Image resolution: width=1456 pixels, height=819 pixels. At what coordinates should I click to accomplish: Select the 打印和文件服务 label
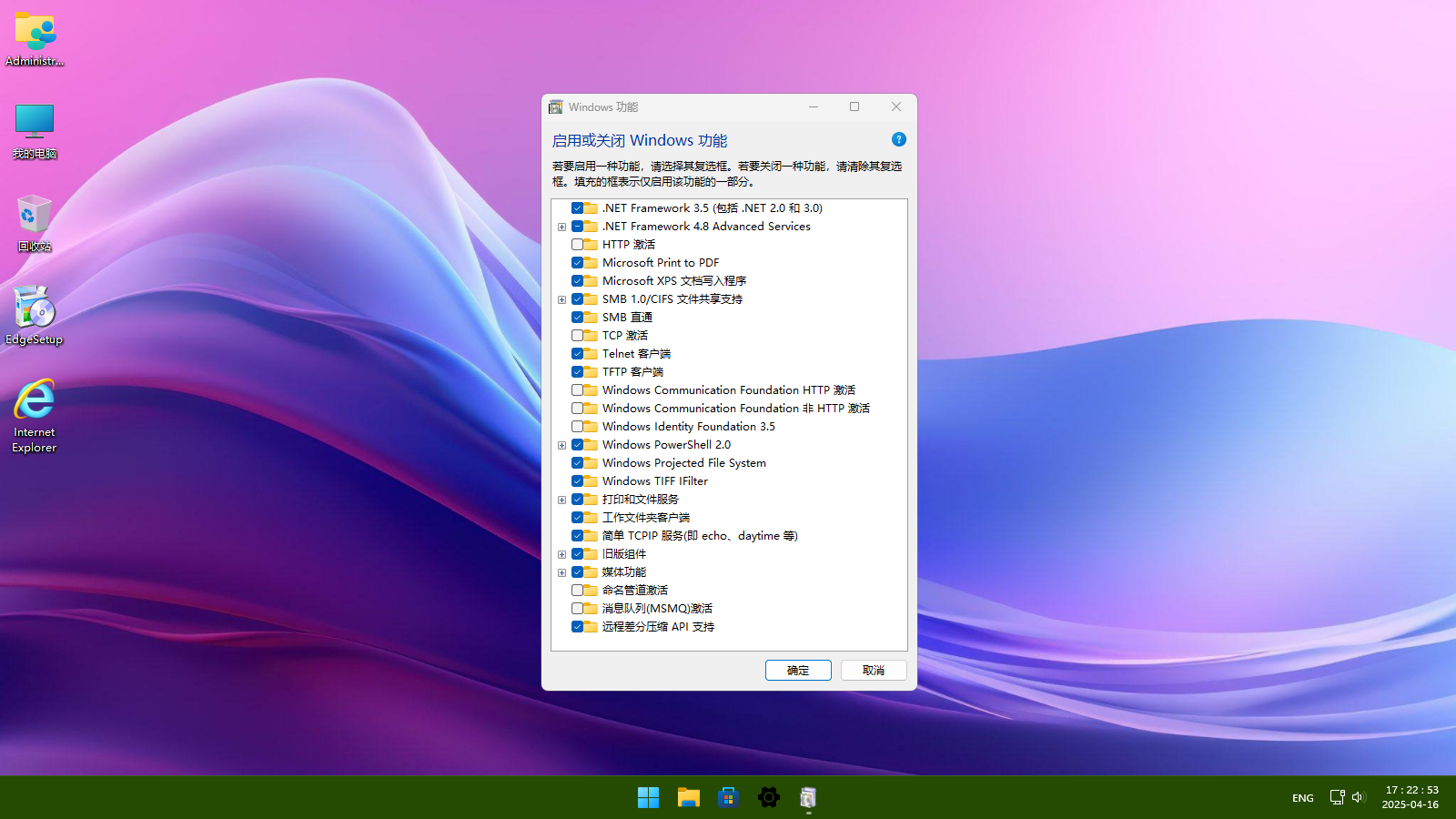[x=640, y=500]
